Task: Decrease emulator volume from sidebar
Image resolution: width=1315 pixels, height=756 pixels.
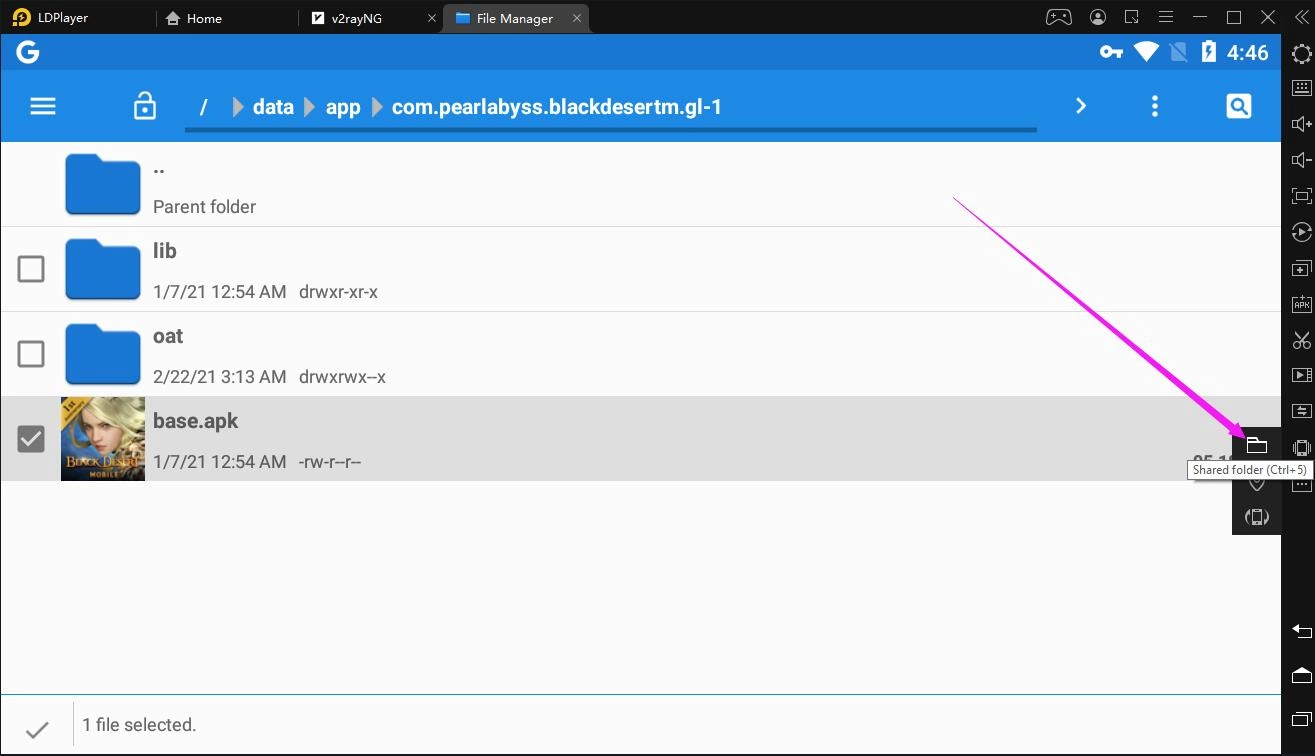Action: click(1301, 159)
